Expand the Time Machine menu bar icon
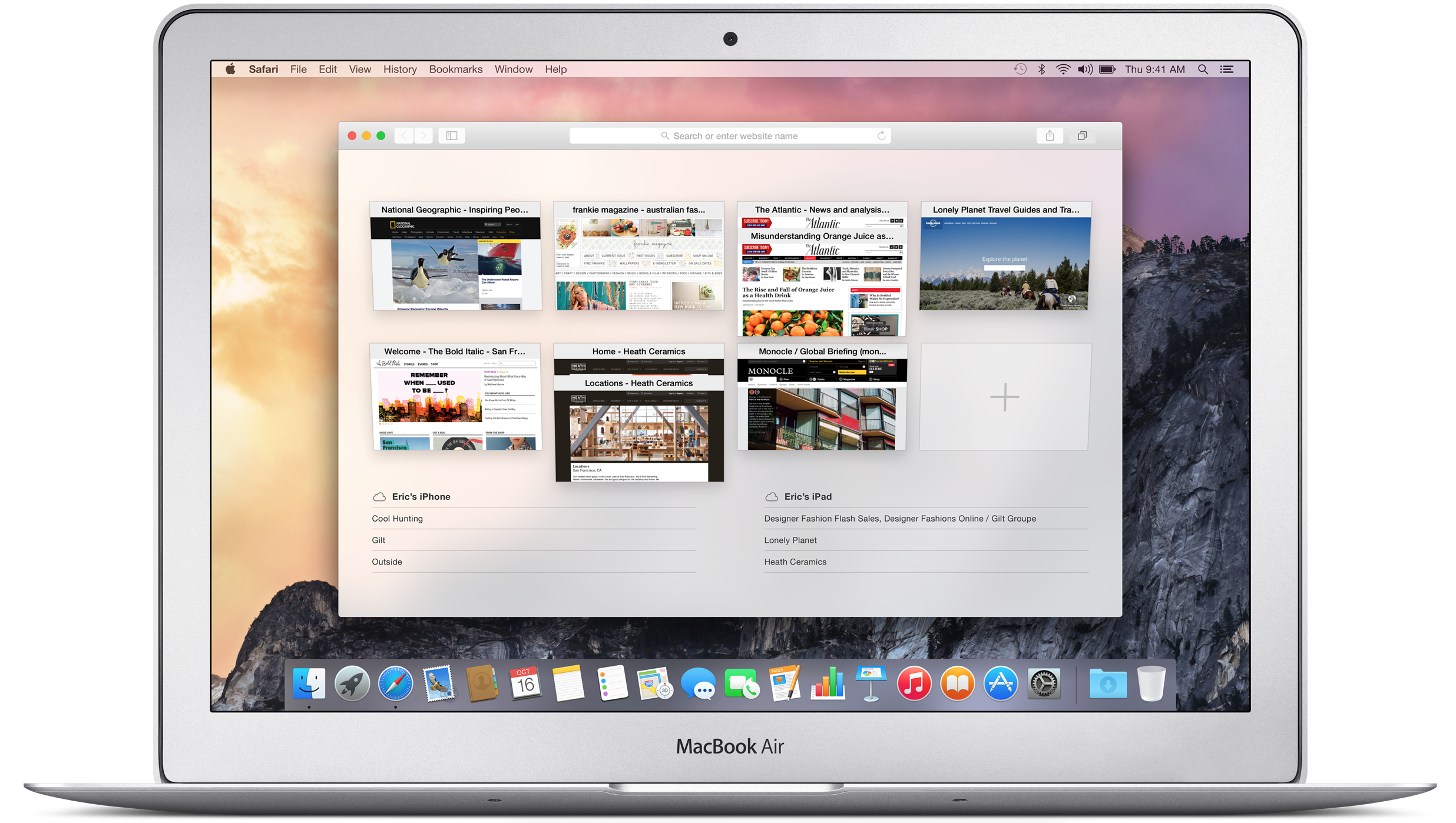The image size is (1456, 823). pos(1021,69)
